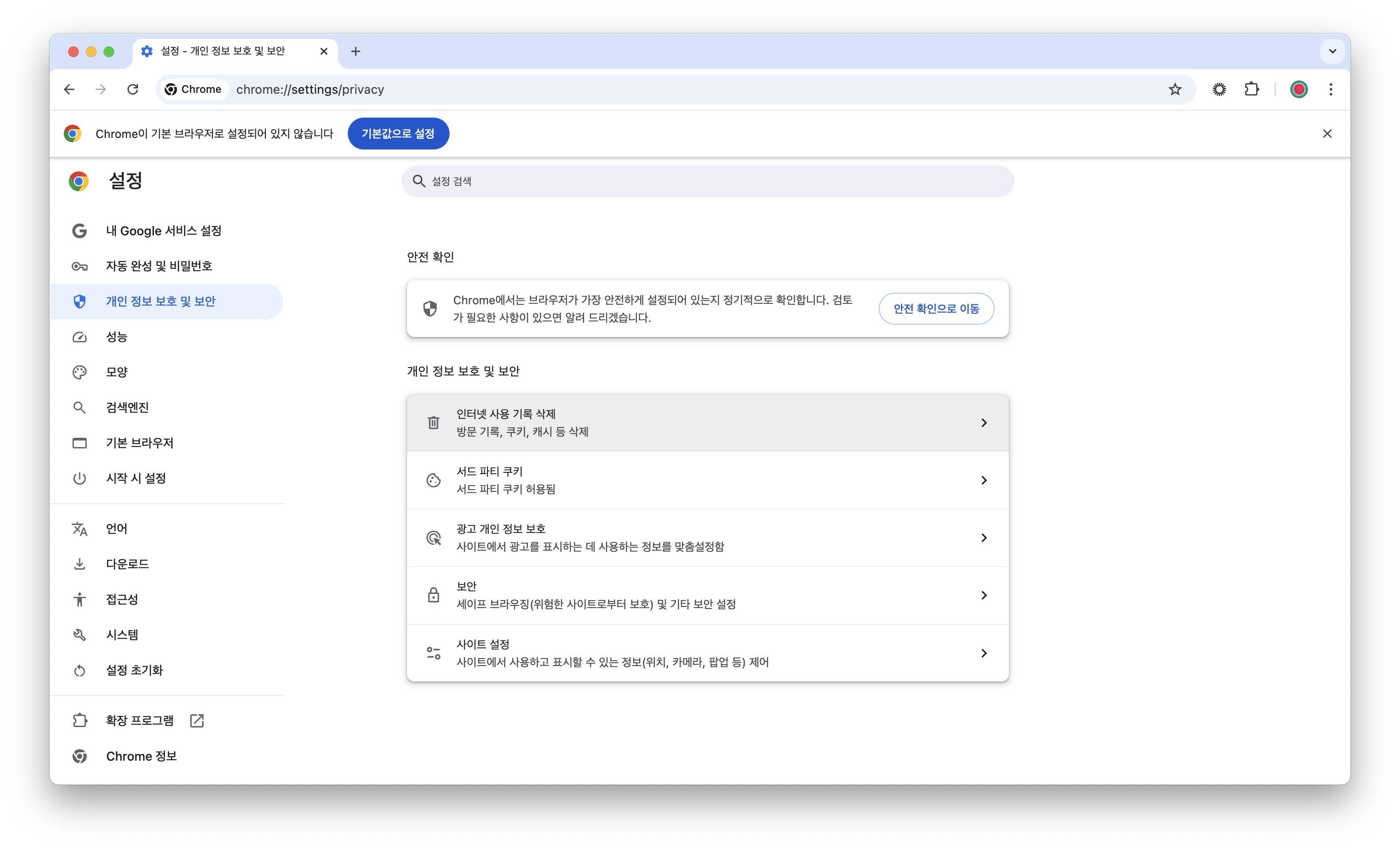Expand the 사이트 설정 chevron arrow

[984, 653]
